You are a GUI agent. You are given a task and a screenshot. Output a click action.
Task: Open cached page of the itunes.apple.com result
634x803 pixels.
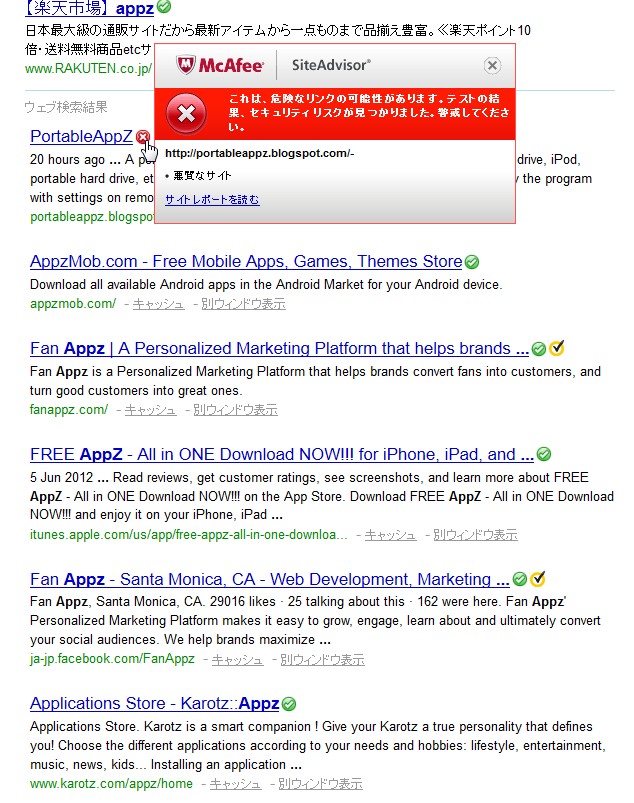tap(390, 535)
